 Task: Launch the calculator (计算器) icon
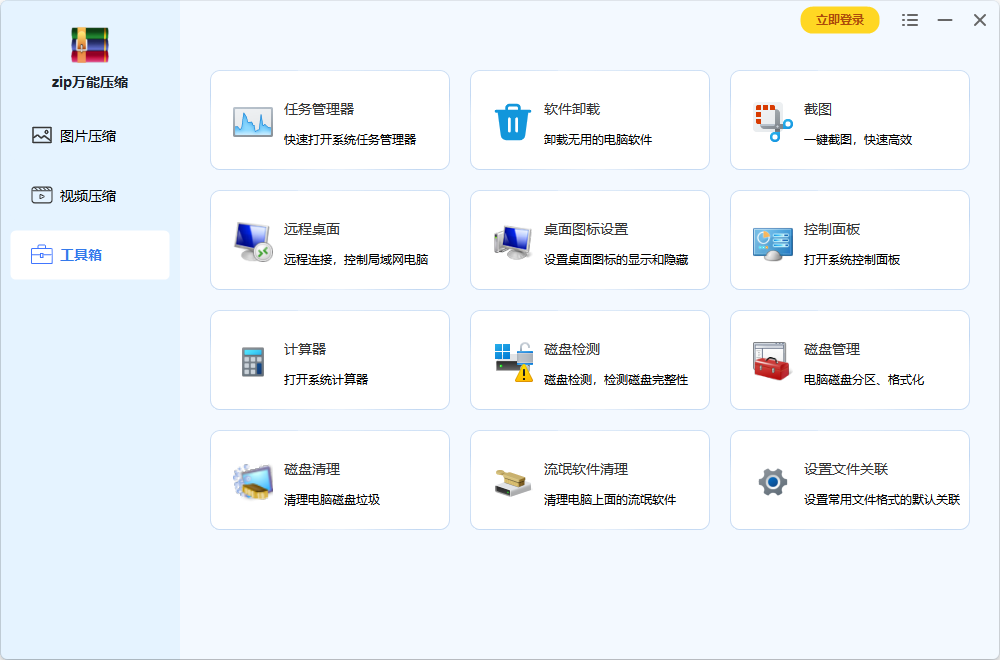click(253, 361)
